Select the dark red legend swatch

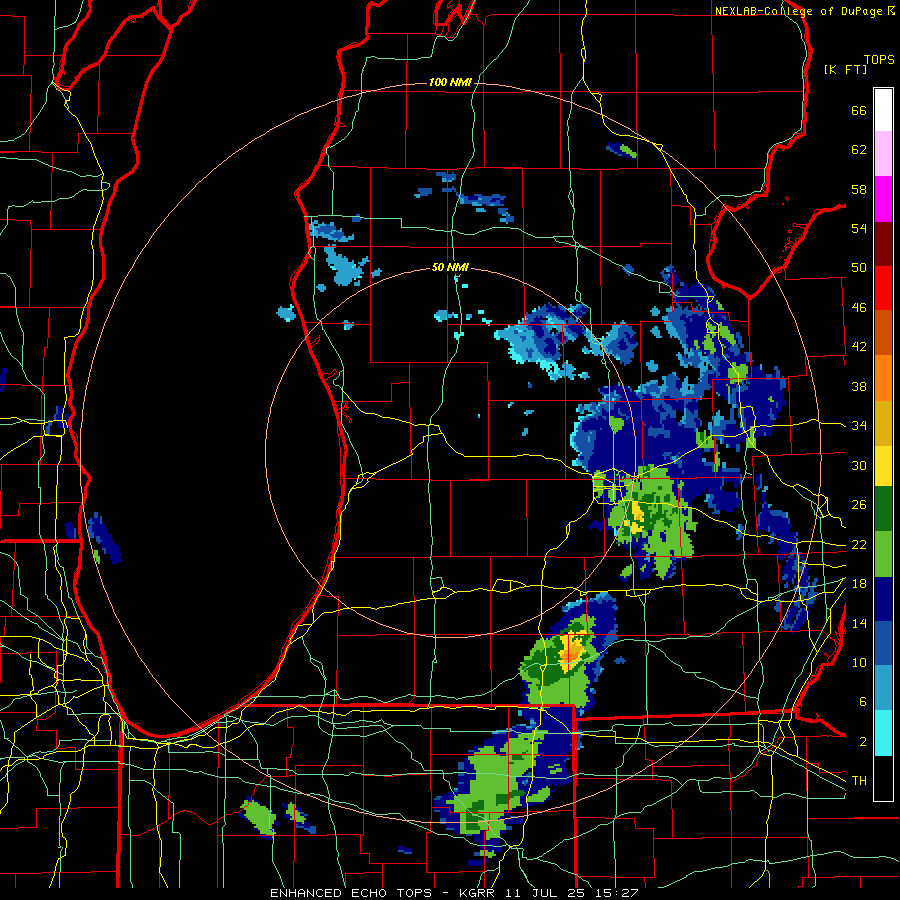click(883, 244)
